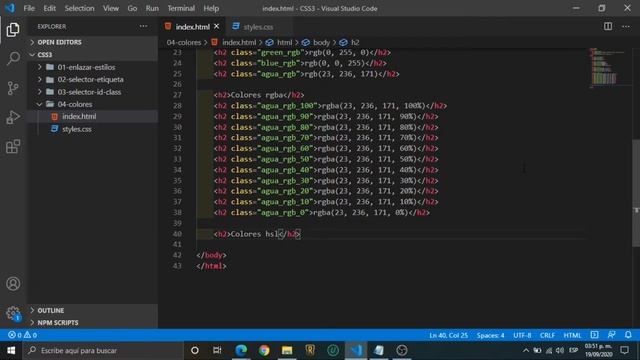Screen dimensions: 640x360
Task: Click the status bar icon right of HTML
Action: pyautogui.click(x=594, y=335)
